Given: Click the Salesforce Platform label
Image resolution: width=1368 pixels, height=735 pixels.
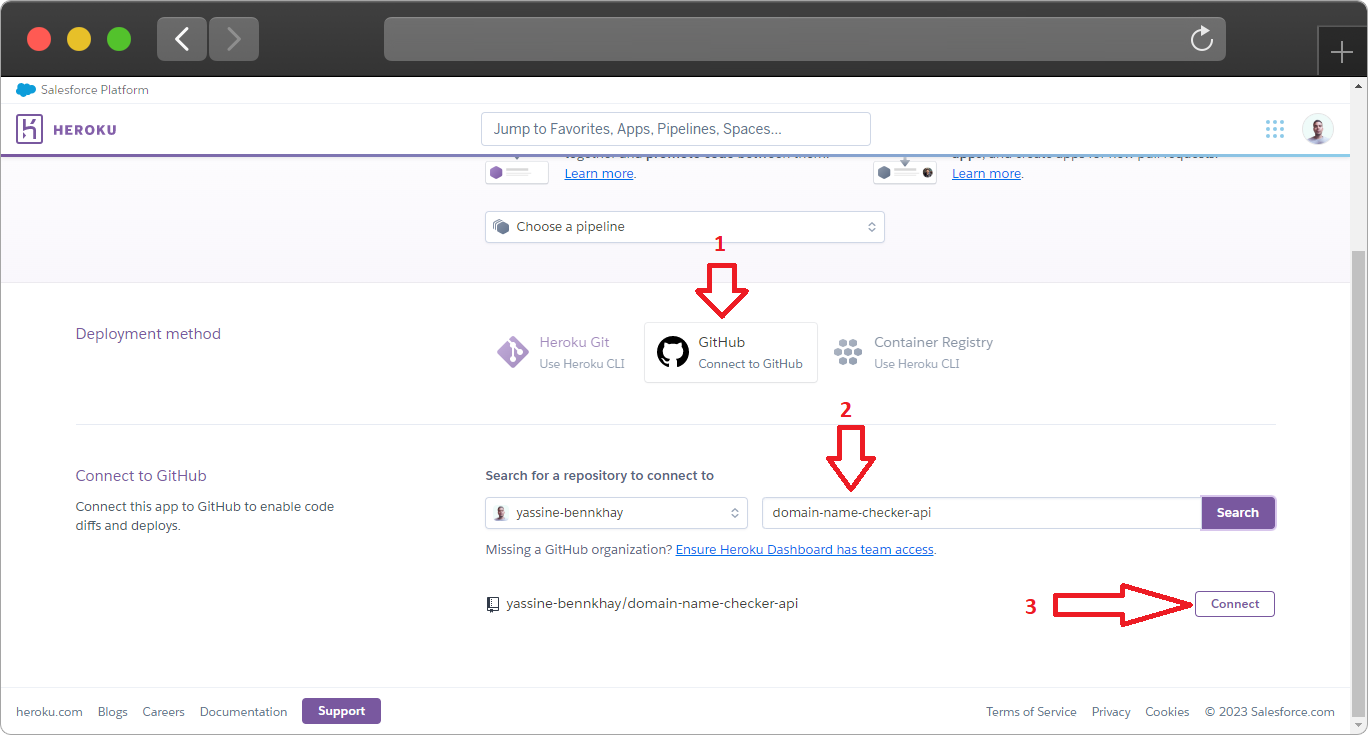Looking at the screenshot, I should 95,90.
